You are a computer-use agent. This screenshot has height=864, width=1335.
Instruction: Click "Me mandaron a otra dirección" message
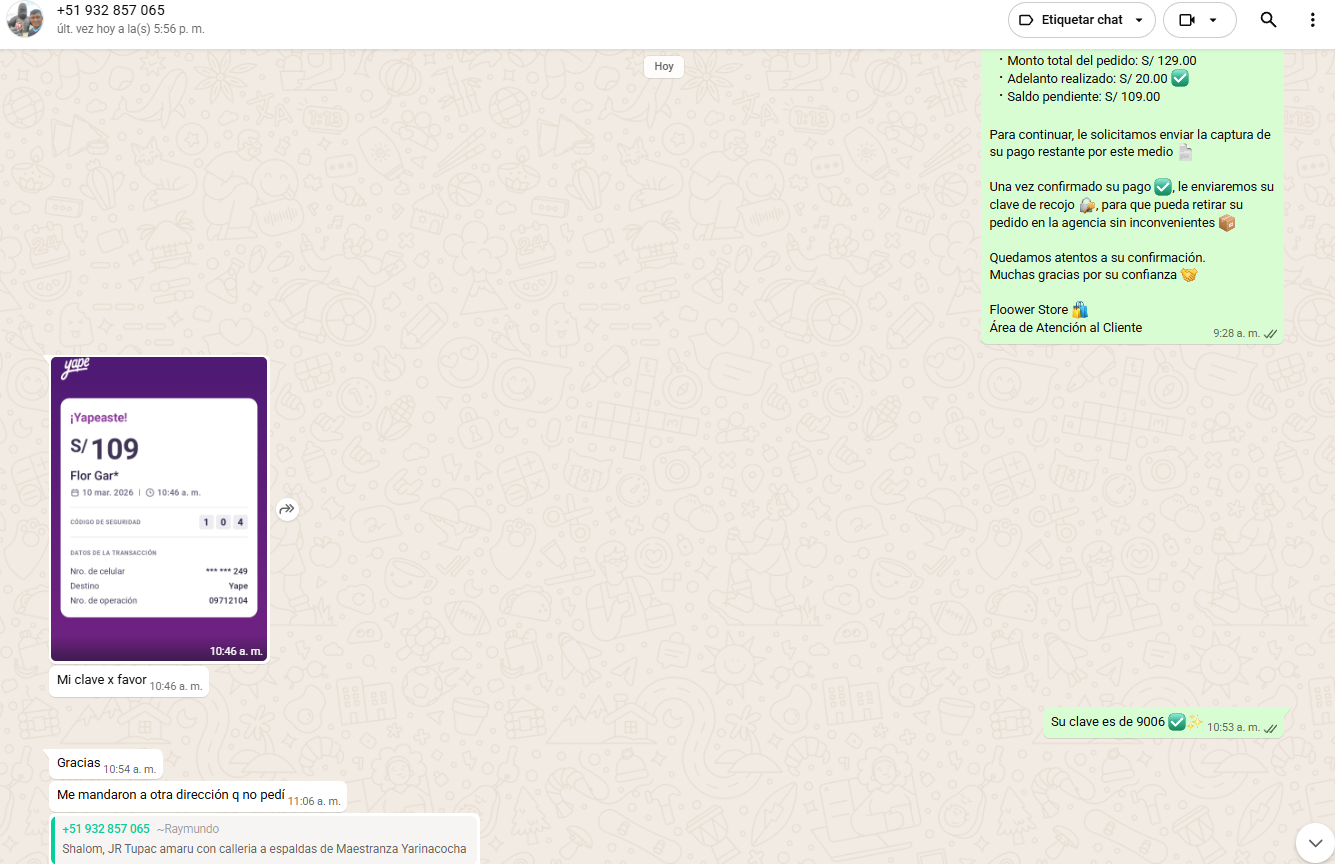coord(171,796)
